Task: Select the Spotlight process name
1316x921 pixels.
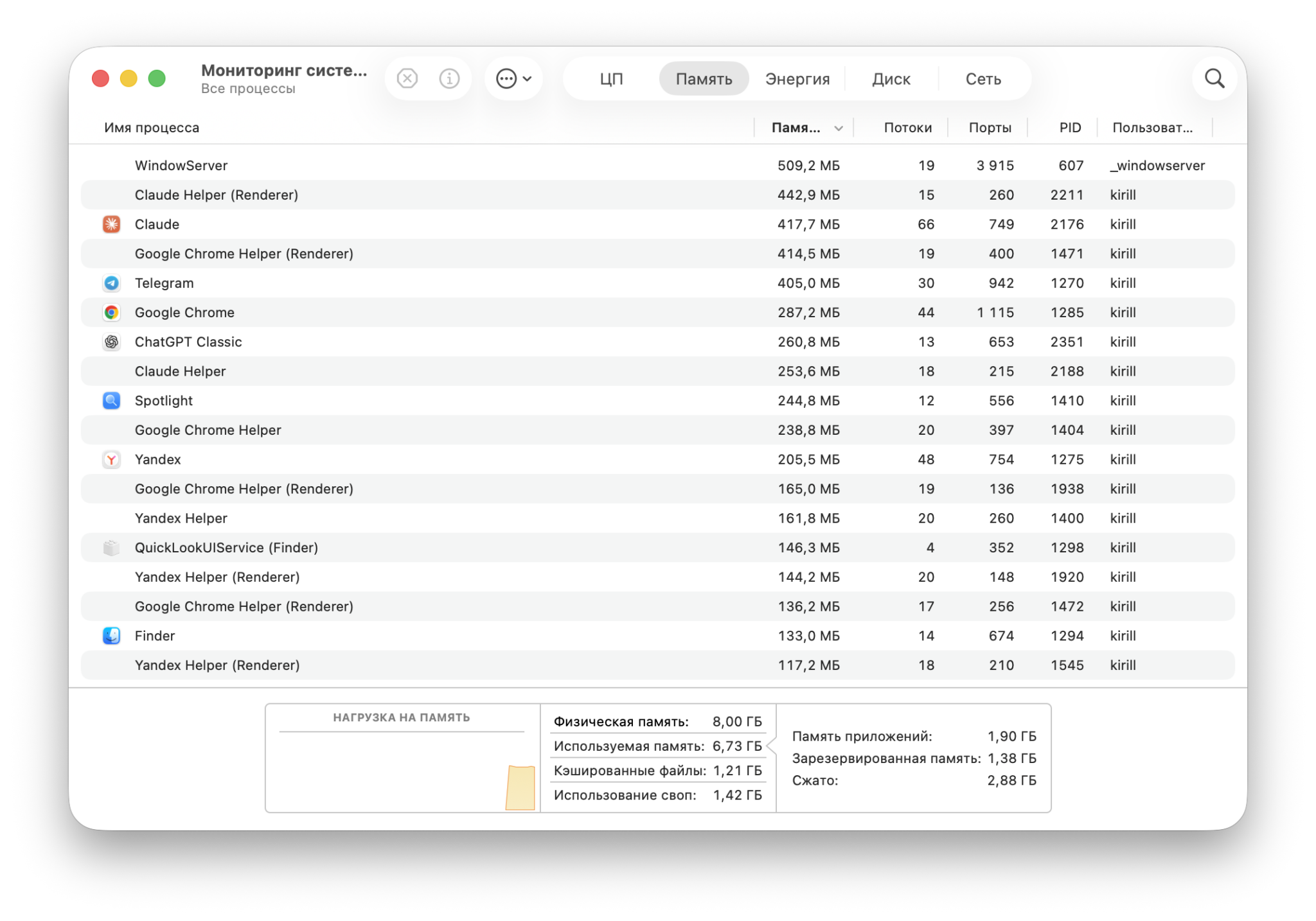Action: [164, 401]
